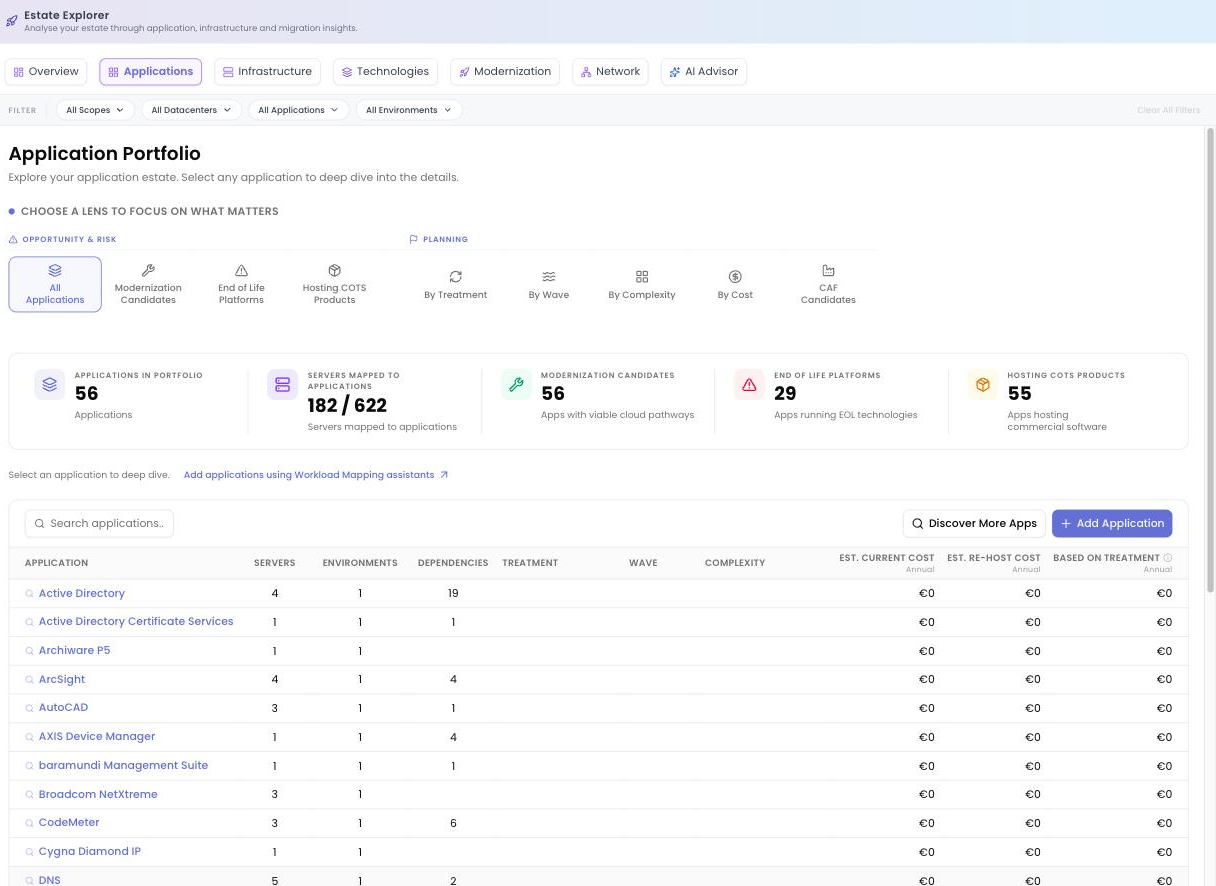Image resolution: width=1216 pixels, height=886 pixels.
Task: Click the magnifier icon beside Active Directory
Action: (30, 594)
